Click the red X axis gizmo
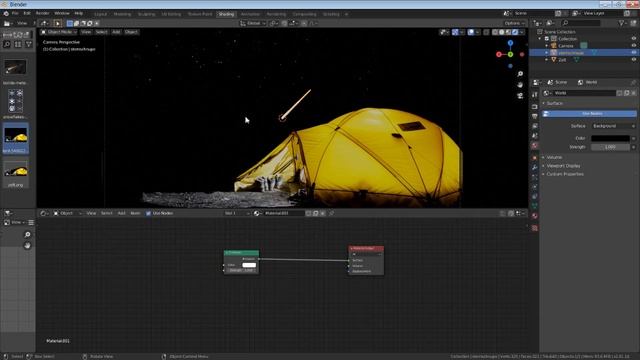 click(499, 54)
